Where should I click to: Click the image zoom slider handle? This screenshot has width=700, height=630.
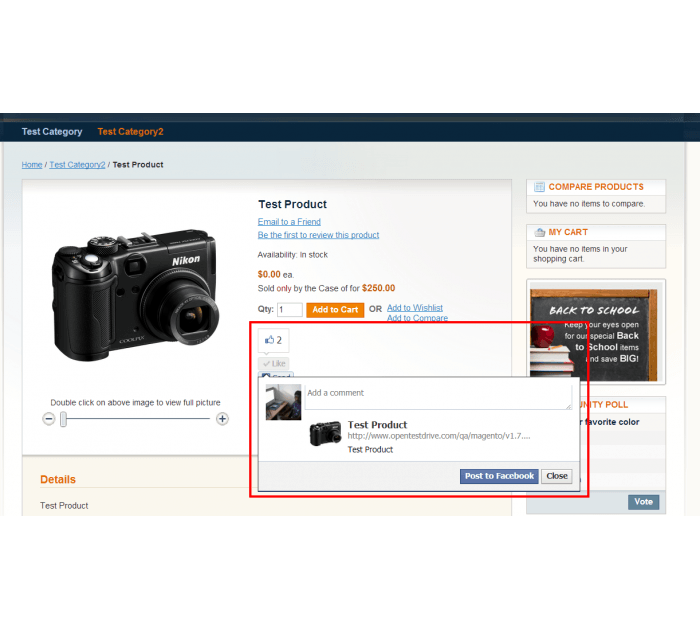point(63,419)
